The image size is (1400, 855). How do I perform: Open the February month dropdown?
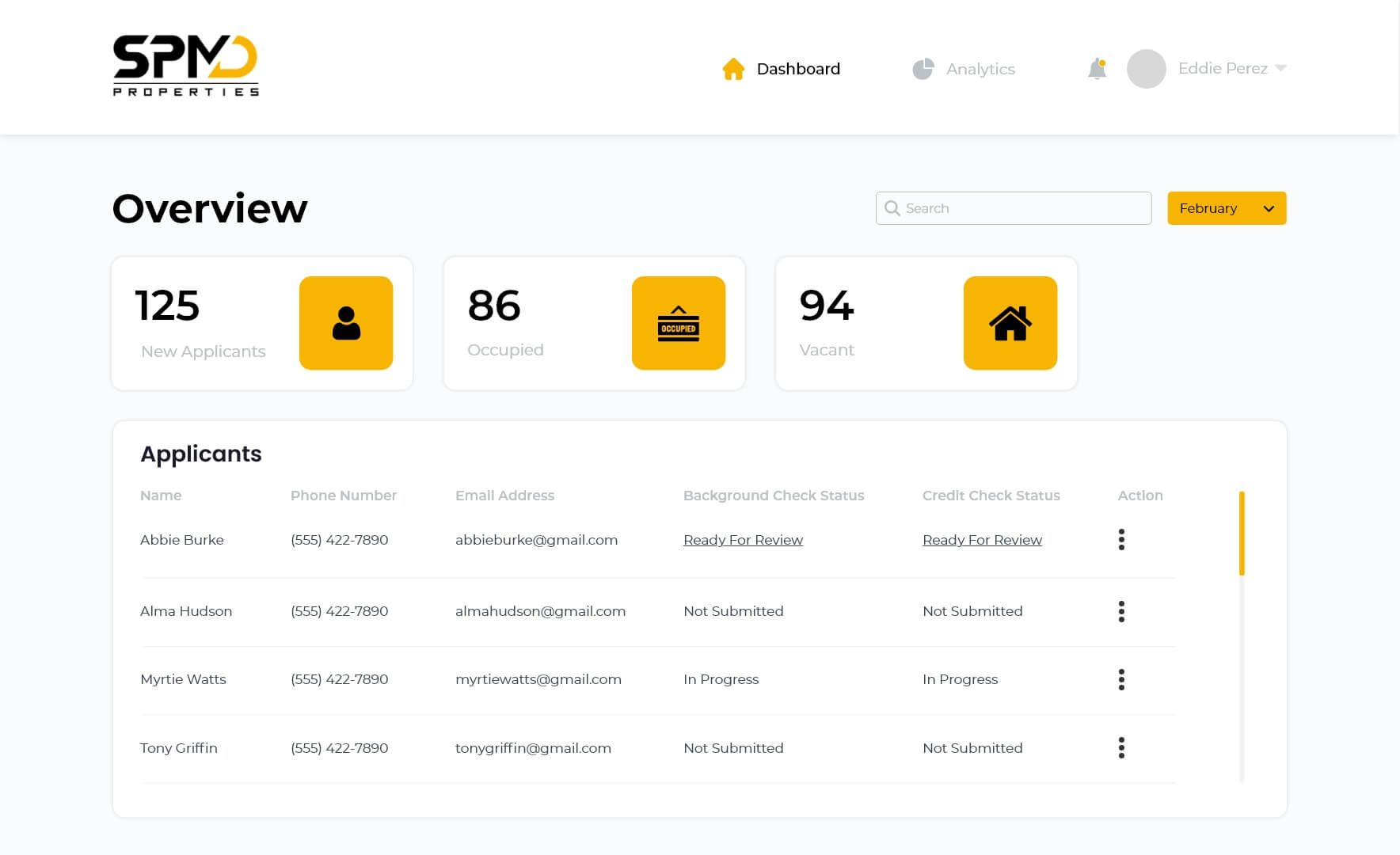tap(1226, 208)
